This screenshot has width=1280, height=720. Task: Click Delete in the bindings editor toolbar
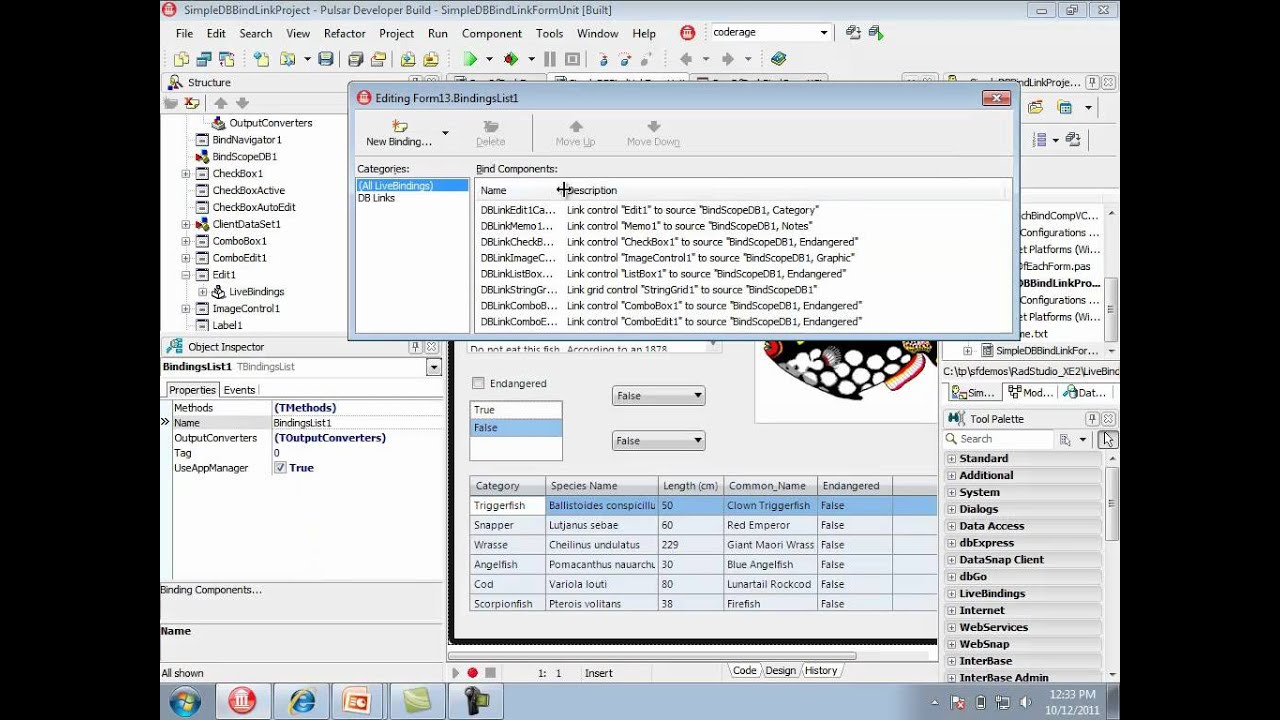(490, 133)
